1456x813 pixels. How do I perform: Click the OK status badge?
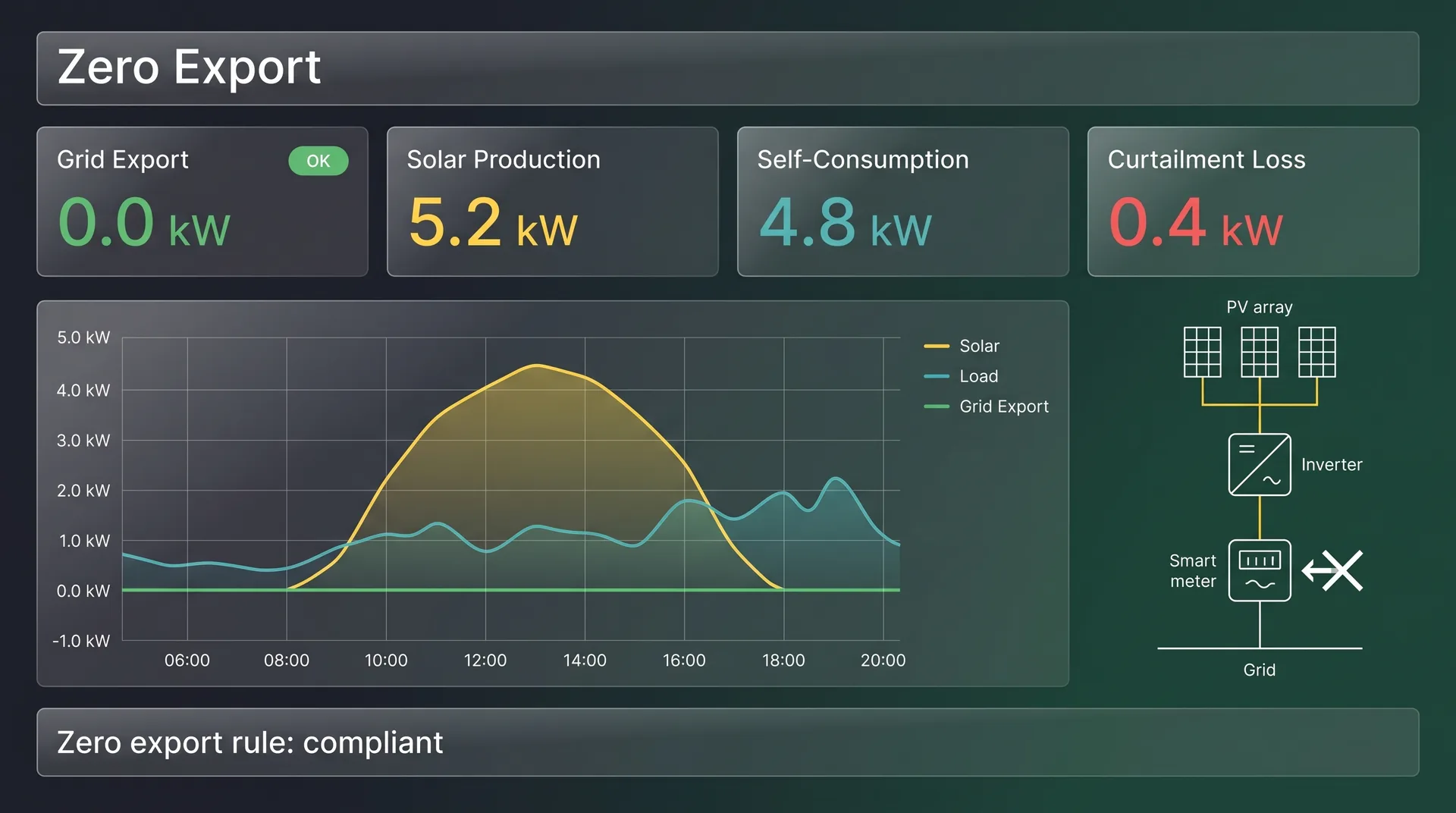pyautogui.click(x=318, y=161)
